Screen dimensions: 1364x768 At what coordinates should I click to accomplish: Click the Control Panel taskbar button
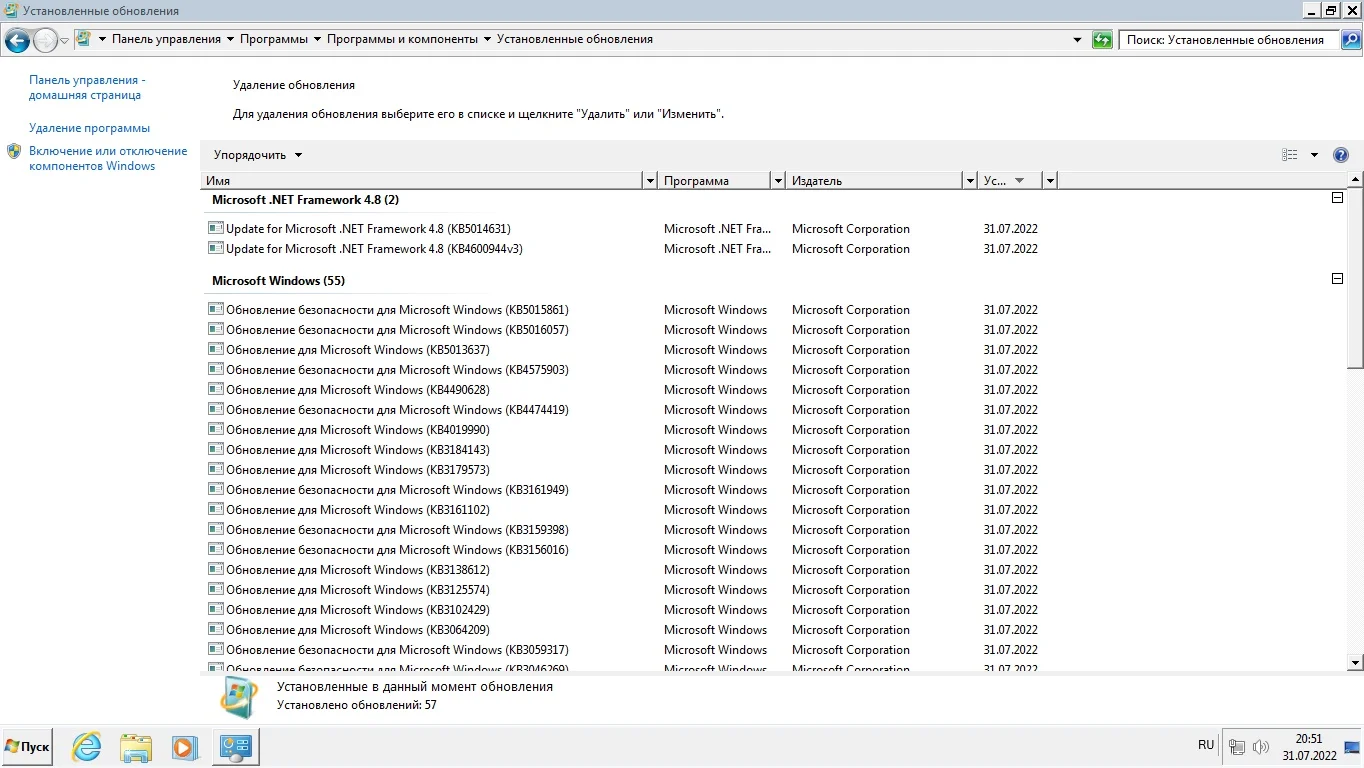(x=236, y=747)
